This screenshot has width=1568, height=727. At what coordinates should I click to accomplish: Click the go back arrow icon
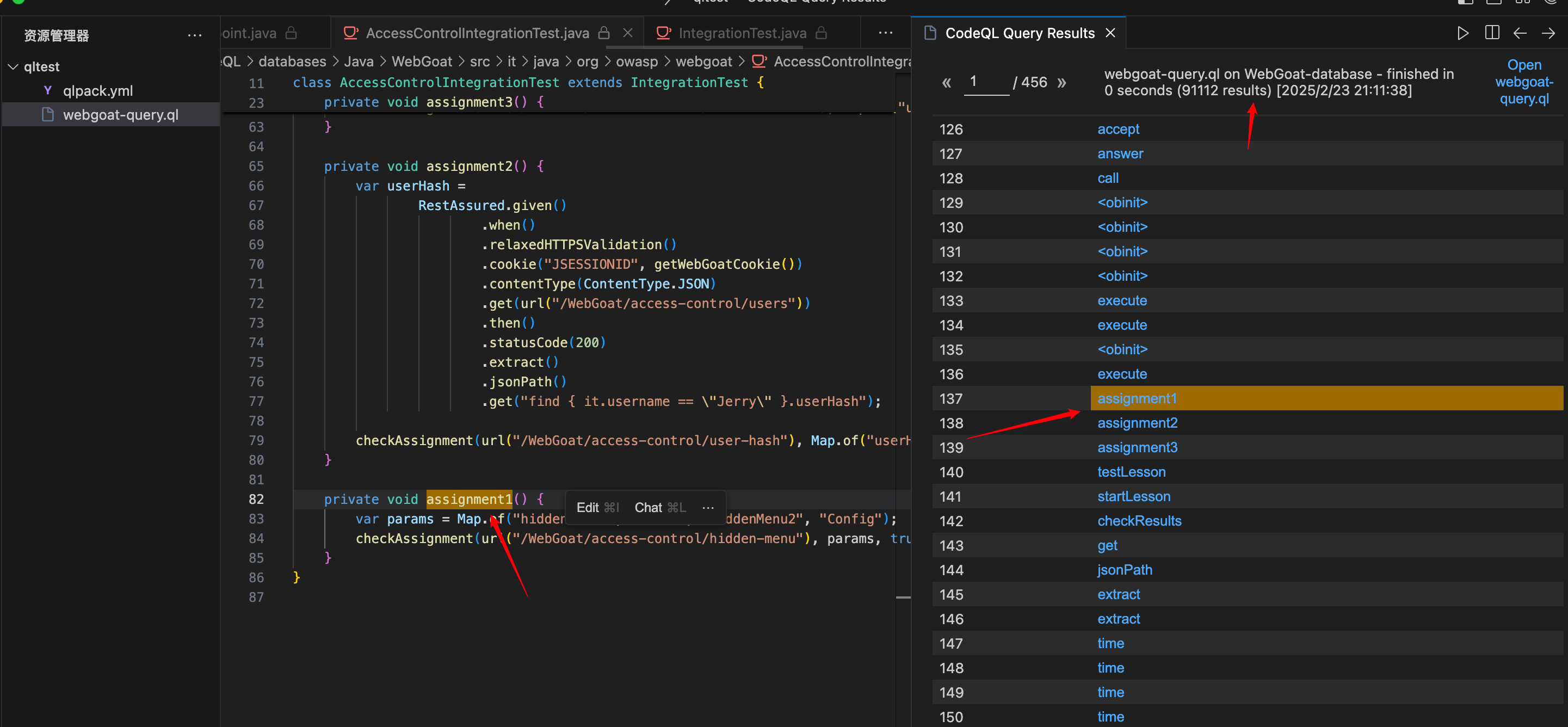pos(1520,33)
